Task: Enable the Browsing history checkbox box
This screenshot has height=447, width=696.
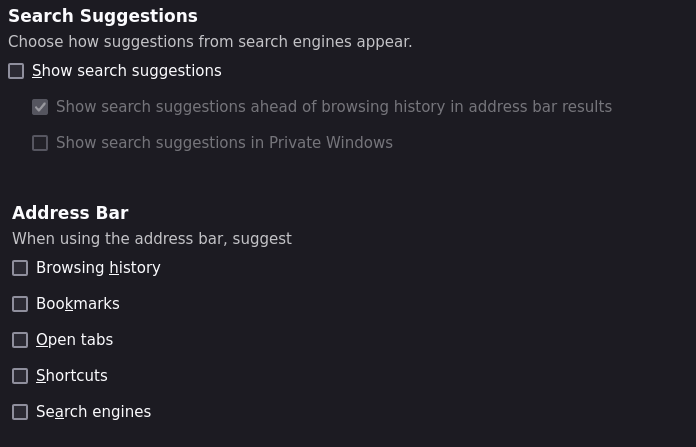Action: tap(20, 268)
